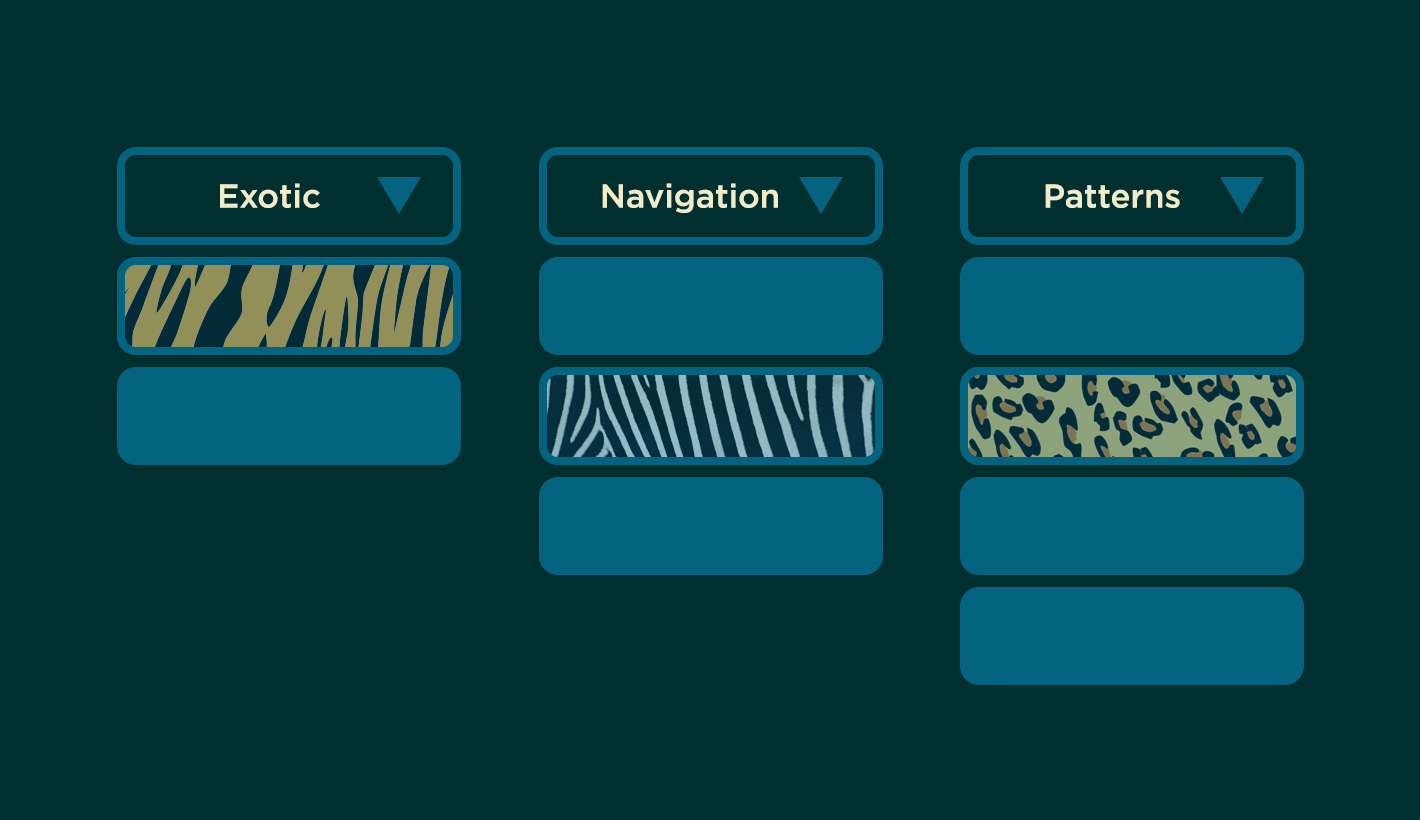Choose first blank item under Navigation

pos(711,306)
